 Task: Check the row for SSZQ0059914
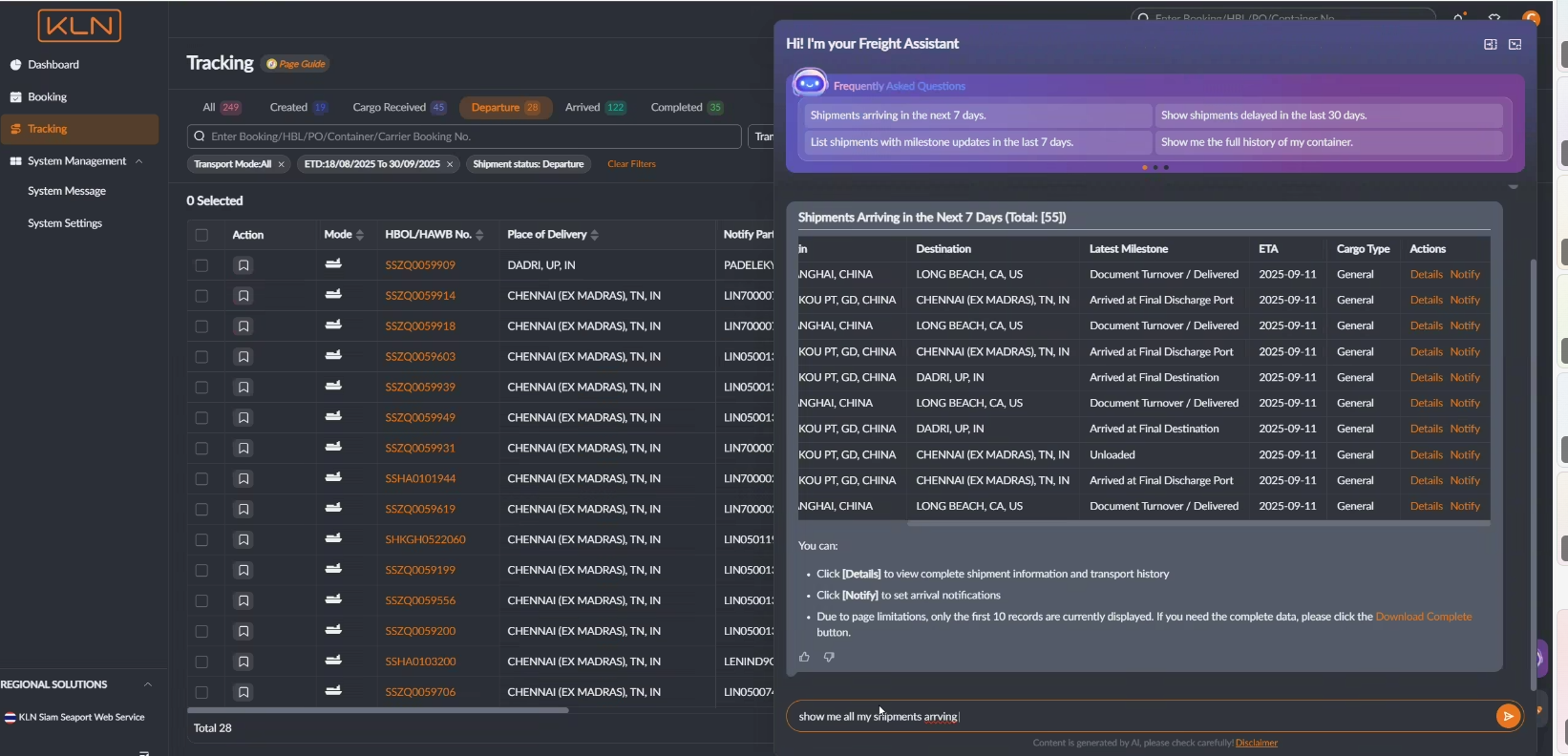tap(201, 296)
